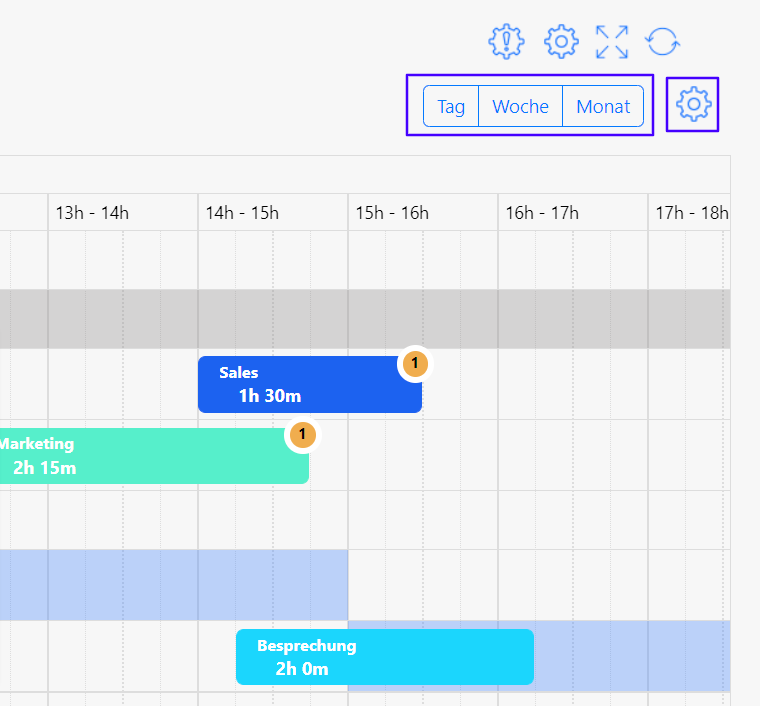
Task: Switch to the Woche view
Action: (520, 106)
